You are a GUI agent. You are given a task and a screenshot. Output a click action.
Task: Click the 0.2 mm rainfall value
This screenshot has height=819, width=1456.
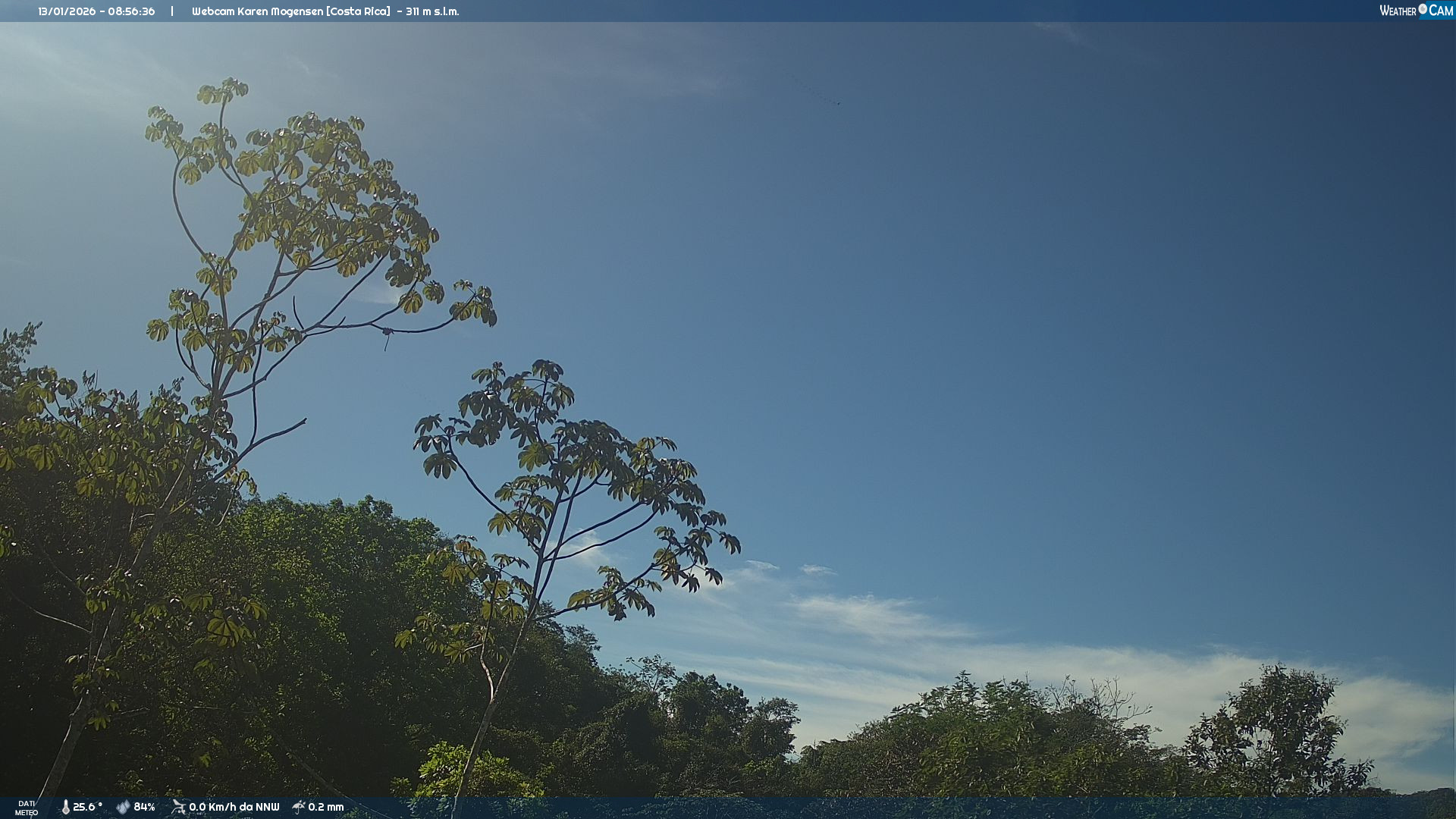point(326,807)
